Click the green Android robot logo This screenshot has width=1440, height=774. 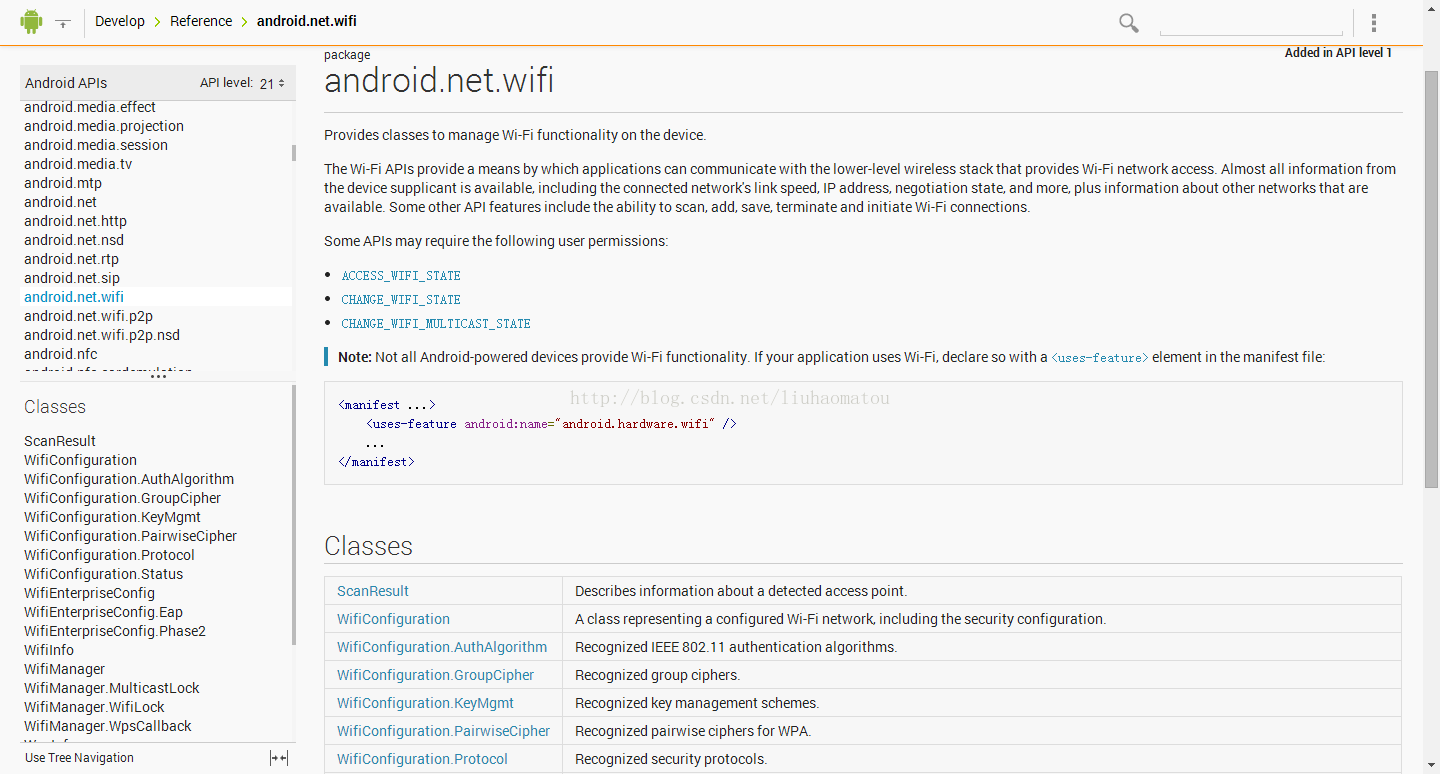pyautogui.click(x=32, y=21)
